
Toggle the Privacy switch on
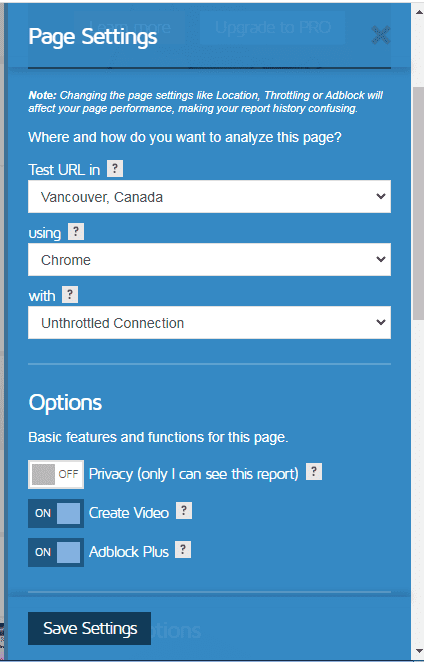pyautogui.click(x=56, y=474)
